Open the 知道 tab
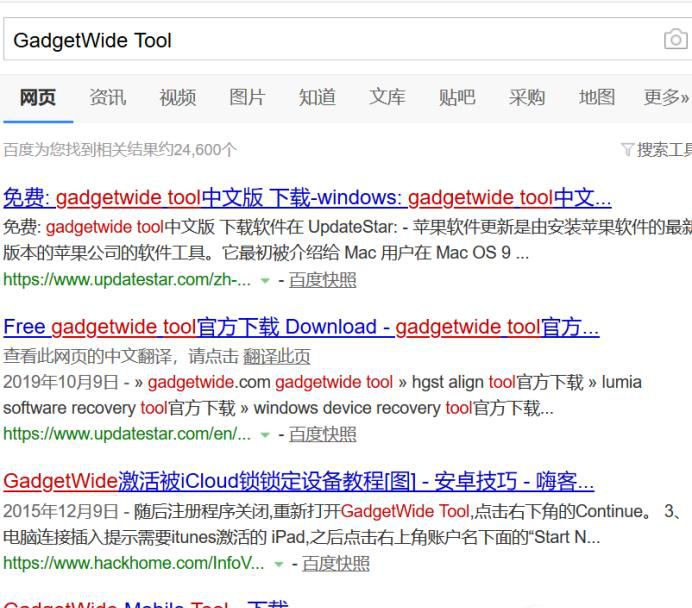Viewport: 692px width, 608px height. [317, 98]
